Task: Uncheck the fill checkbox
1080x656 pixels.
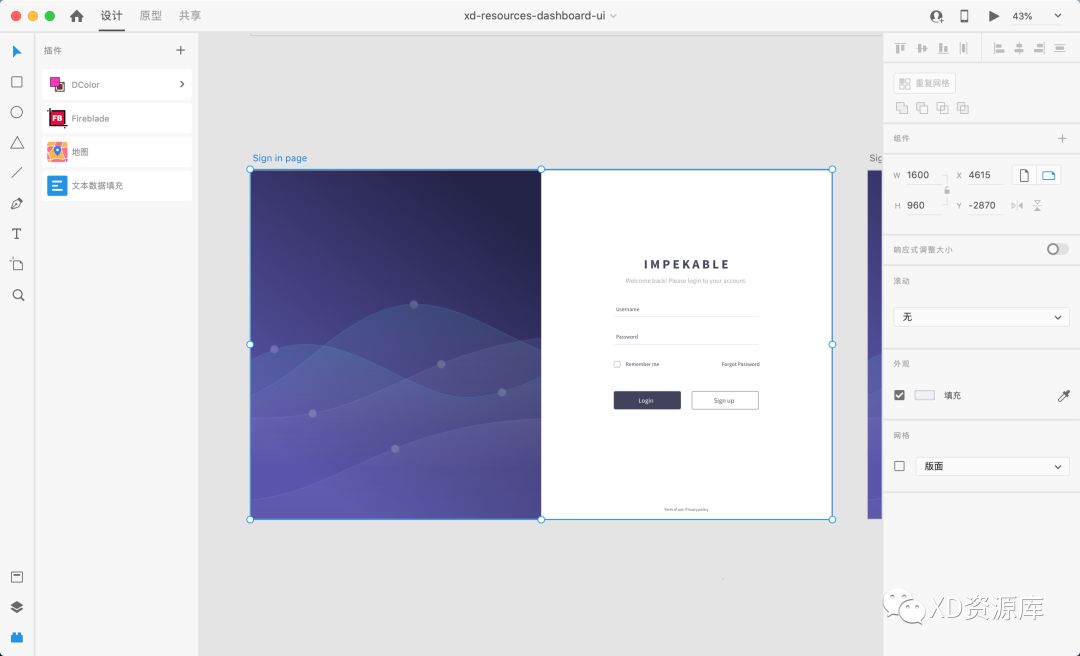Action: click(900, 396)
